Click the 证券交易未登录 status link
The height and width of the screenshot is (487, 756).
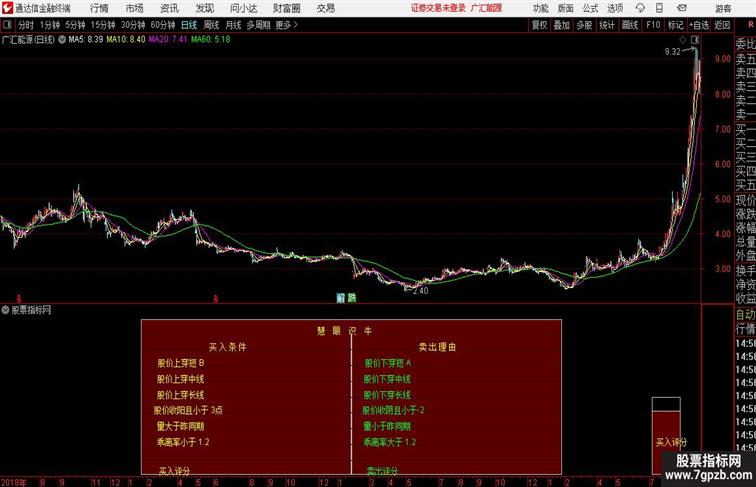(x=438, y=8)
